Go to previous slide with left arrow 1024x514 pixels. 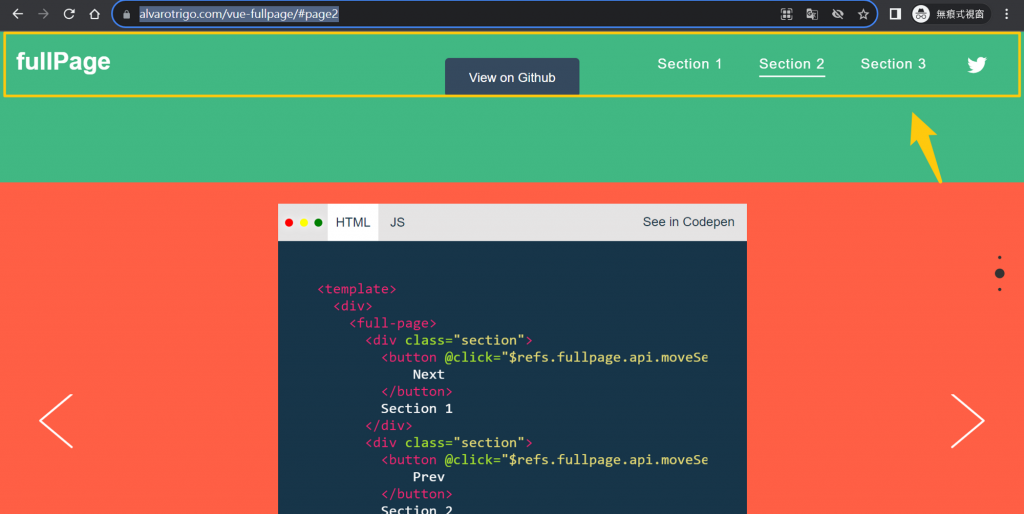pyautogui.click(x=56, y=421)
